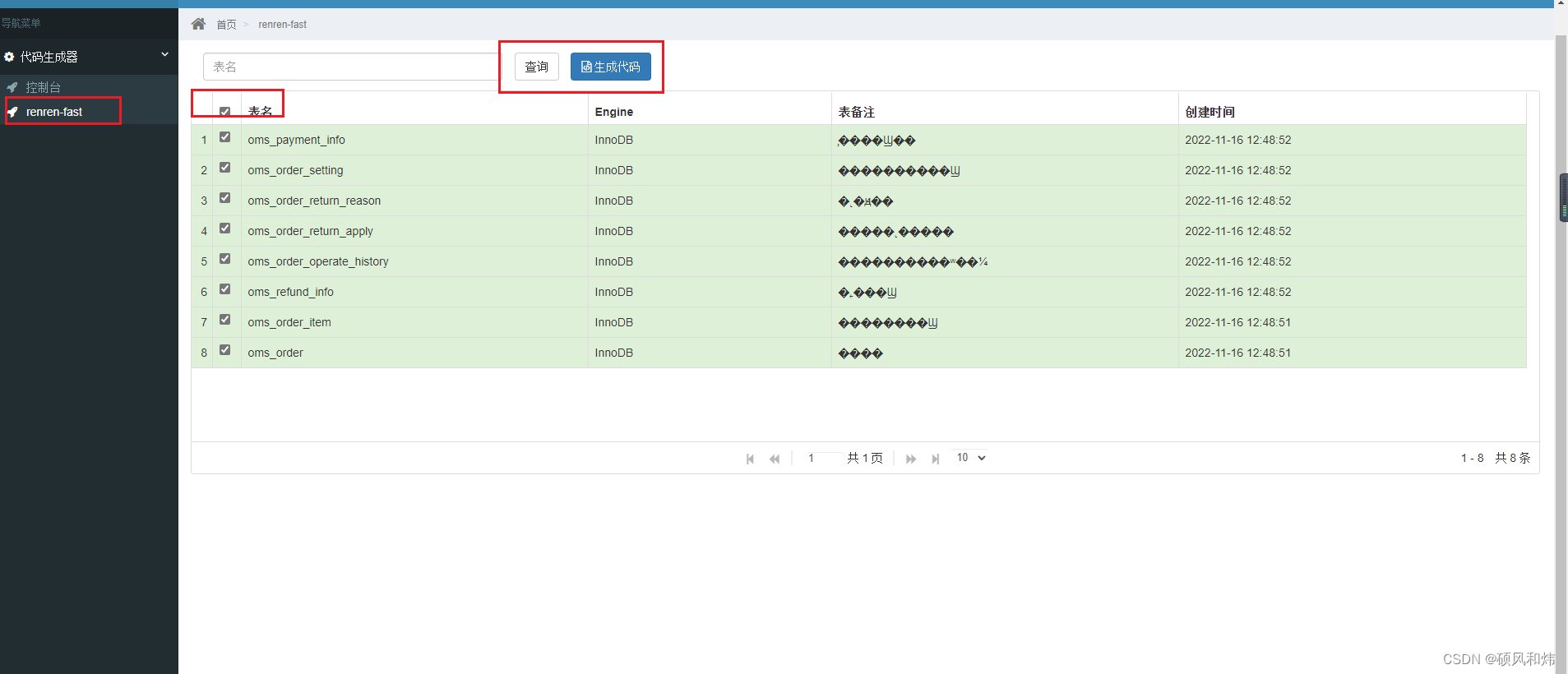Click renren-fast in the breadcrumb
The height and width of the screenshot is (674, 1568).
click(282, 25)
